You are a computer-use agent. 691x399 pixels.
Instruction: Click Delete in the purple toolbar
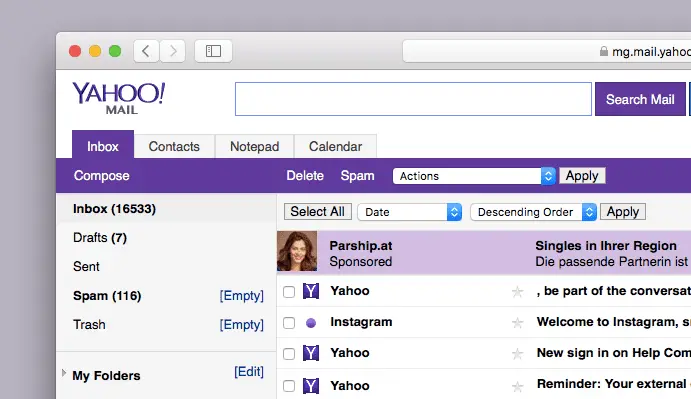(x=305, y=175)
